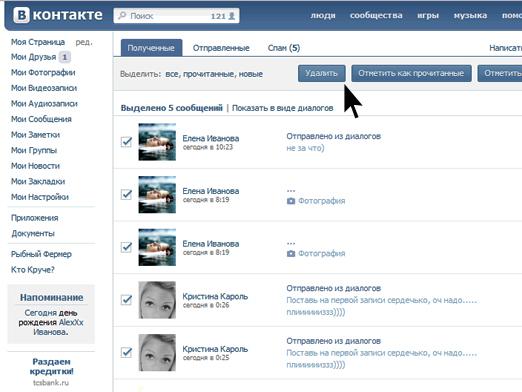The image size is (522, 392).
Task: Select прочитанные messages link
Action: pyautogui.click(x=210, y=74)
